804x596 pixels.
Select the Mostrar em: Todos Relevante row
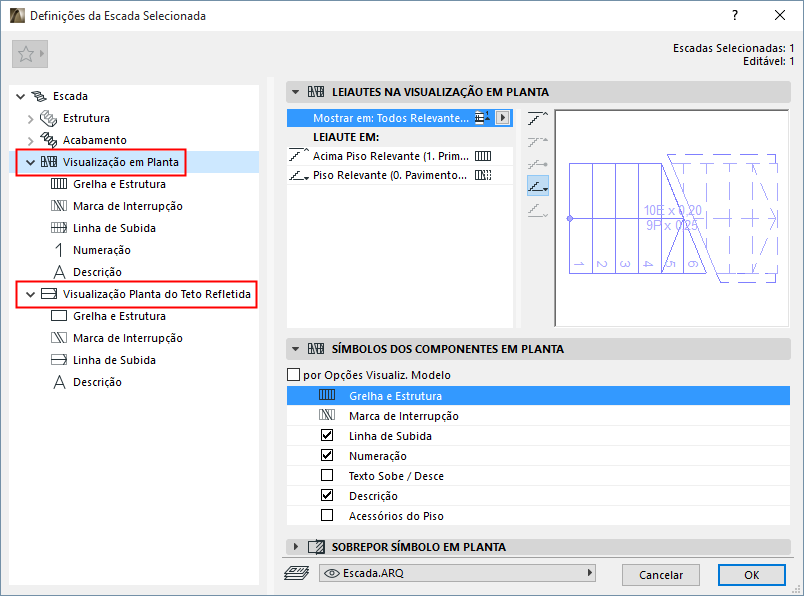point(399,118)
